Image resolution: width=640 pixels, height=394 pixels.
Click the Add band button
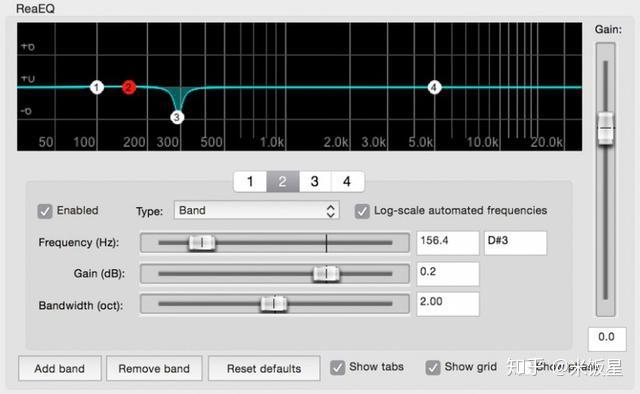click(x=60, y=368)
